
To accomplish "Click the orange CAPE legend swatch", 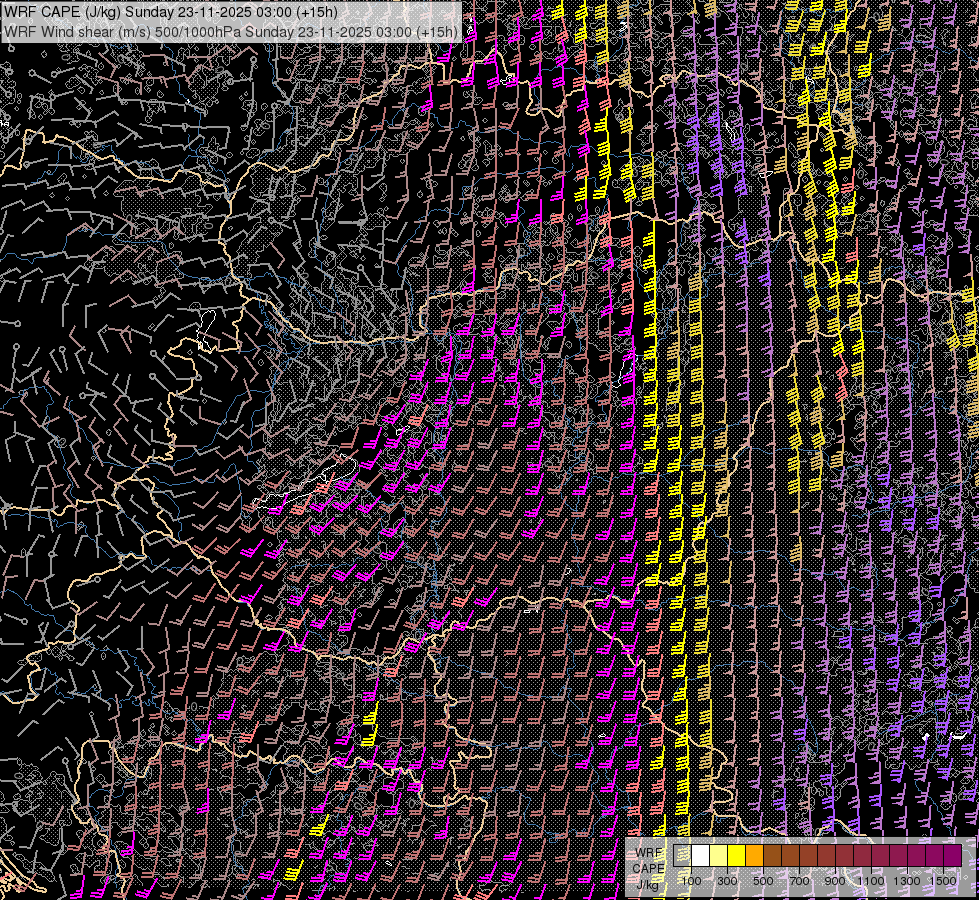I will pos(755,856).
